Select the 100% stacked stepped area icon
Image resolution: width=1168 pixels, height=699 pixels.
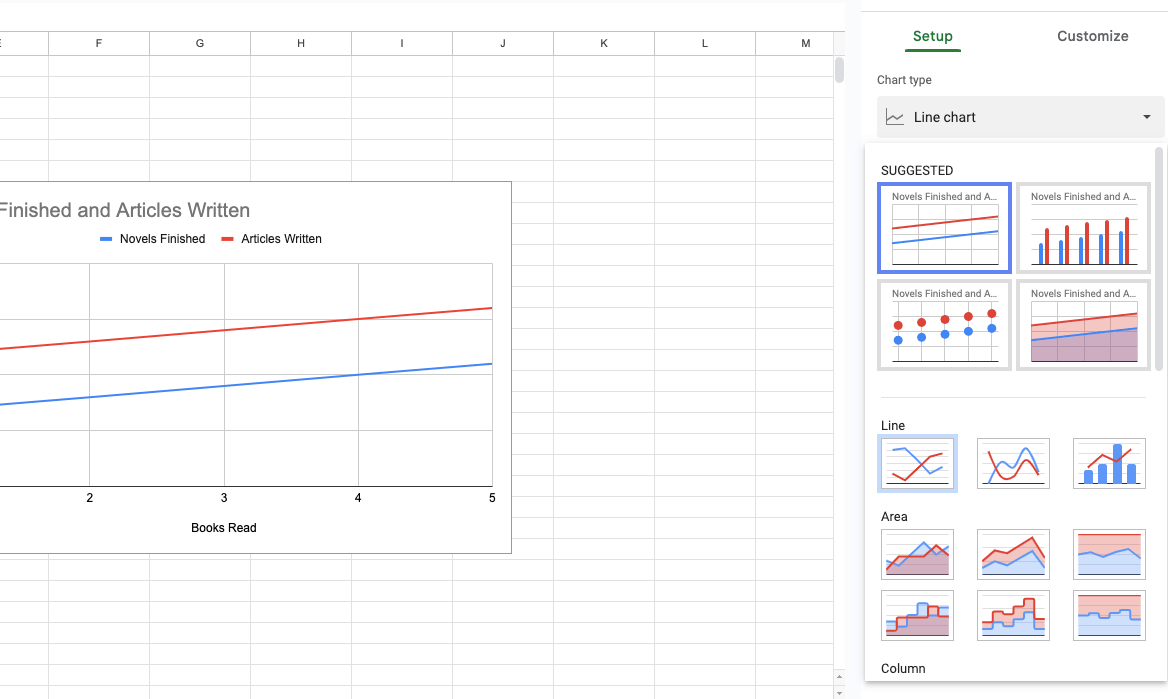pos(1109,615)
